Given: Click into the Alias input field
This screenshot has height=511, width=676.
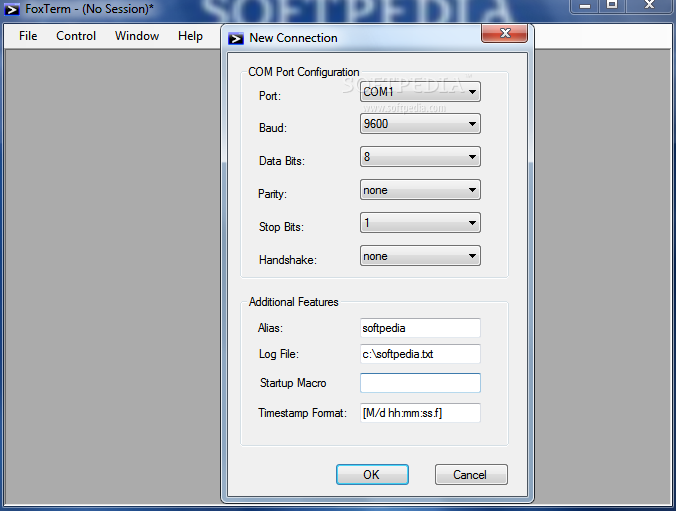Looking at the screenshot, I should [420, 328].
